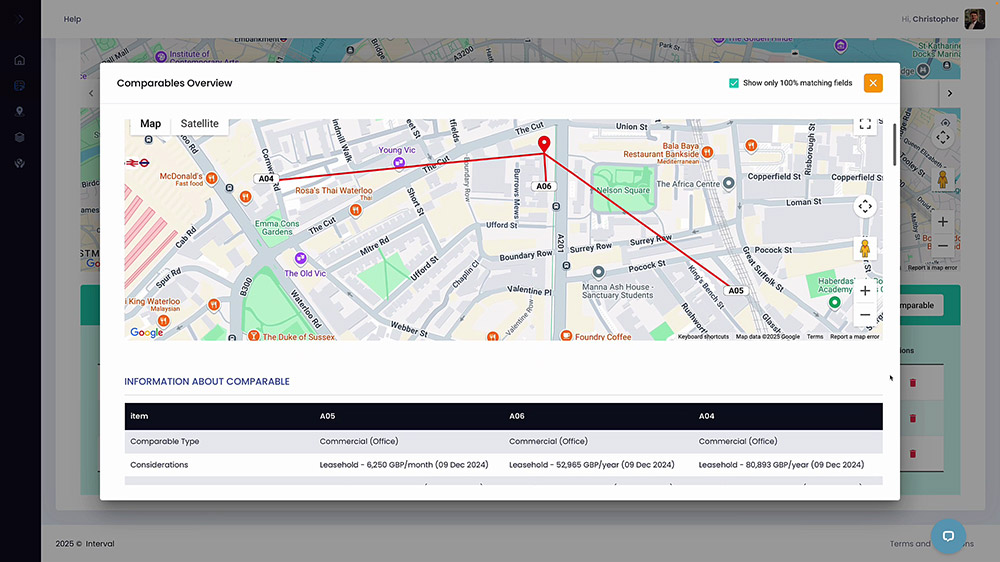The width and height of the screenshot is (1000, 562).
Task: Click Haberdashers' Academy marker
Action: pyautogui.click(x=834, y=302)
